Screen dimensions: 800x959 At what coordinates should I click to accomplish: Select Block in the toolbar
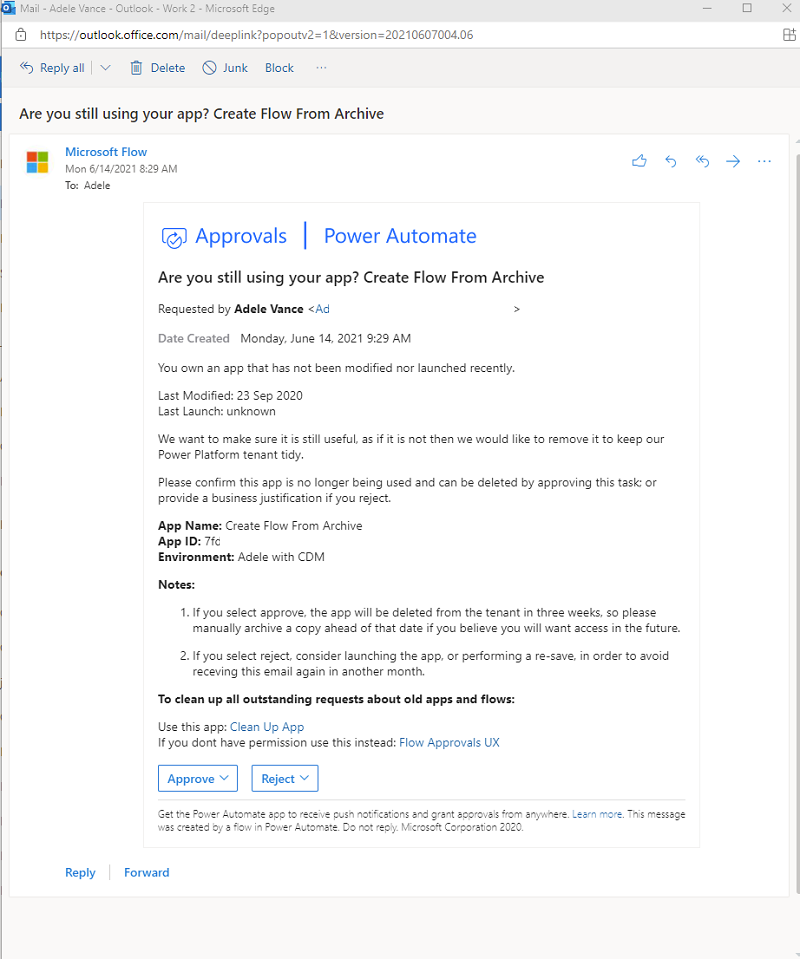click(279, 67)
